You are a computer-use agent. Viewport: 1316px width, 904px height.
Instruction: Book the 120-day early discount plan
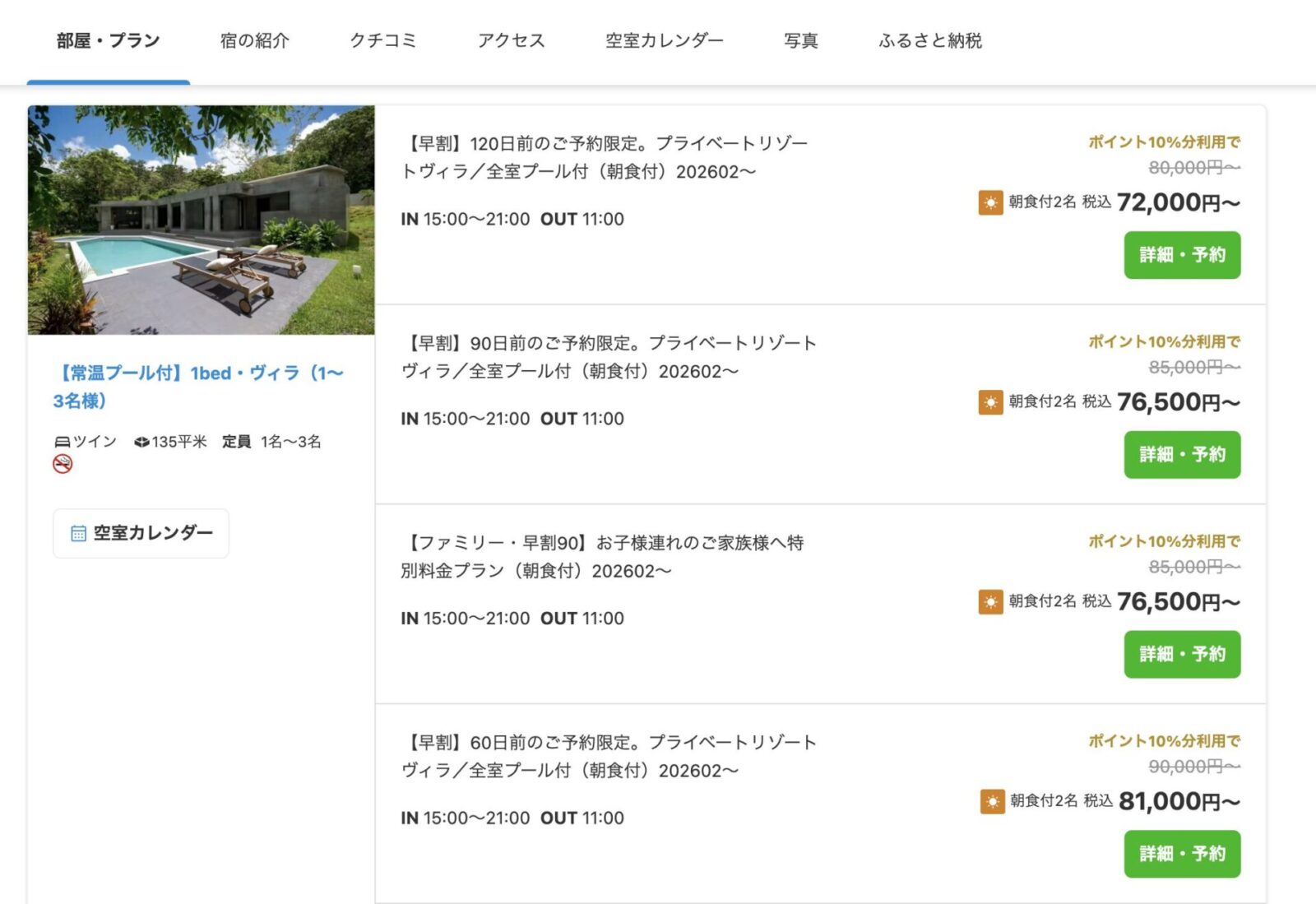click(x=1181, y=255)
